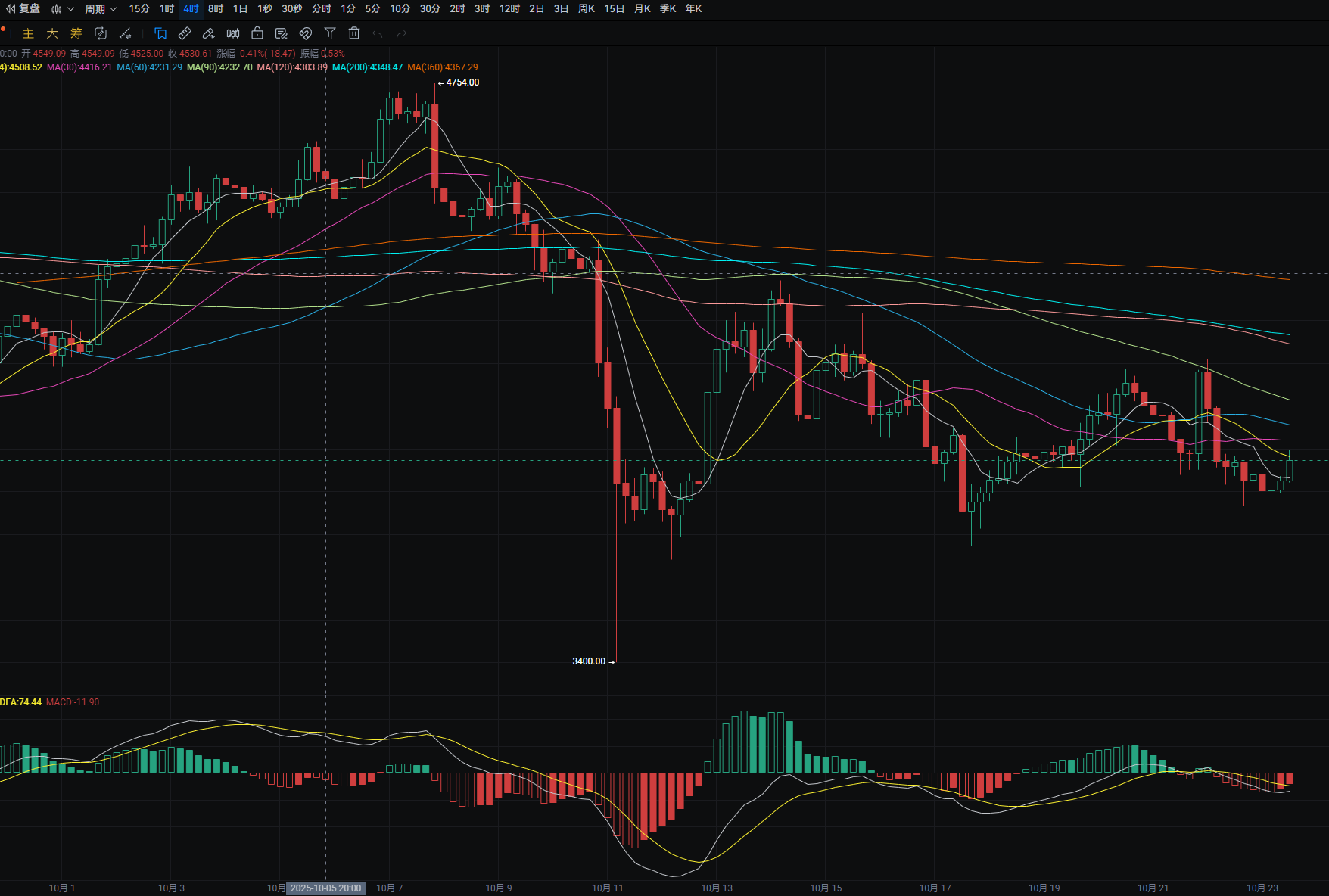Toggle the 筹 chip distribution button
The width and height of the screenshot is (1329, 896).
coord(76,33)
